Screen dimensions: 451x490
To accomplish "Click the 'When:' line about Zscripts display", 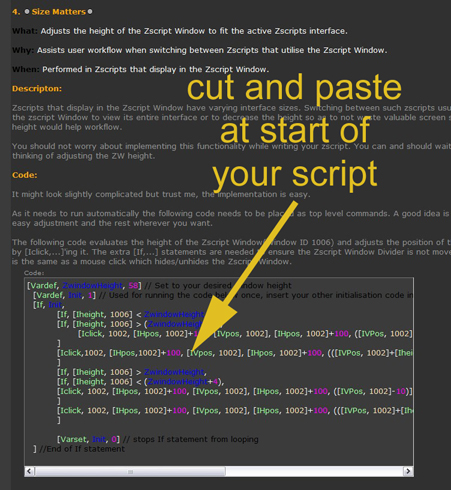I will click(140, 69).
